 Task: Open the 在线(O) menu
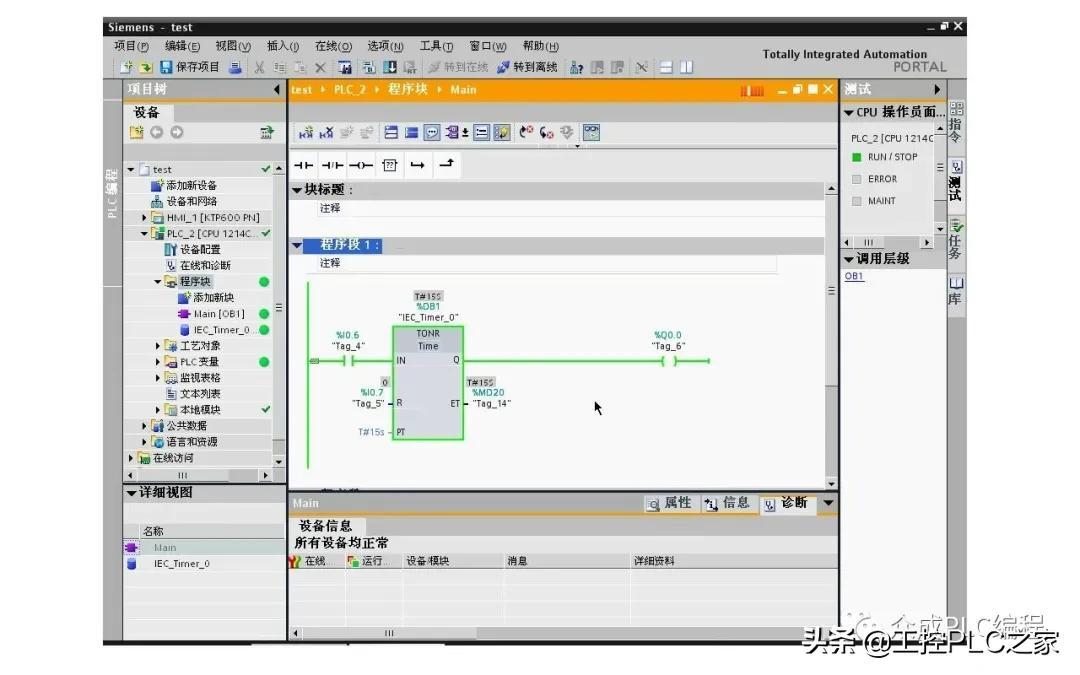coord(333,46)
